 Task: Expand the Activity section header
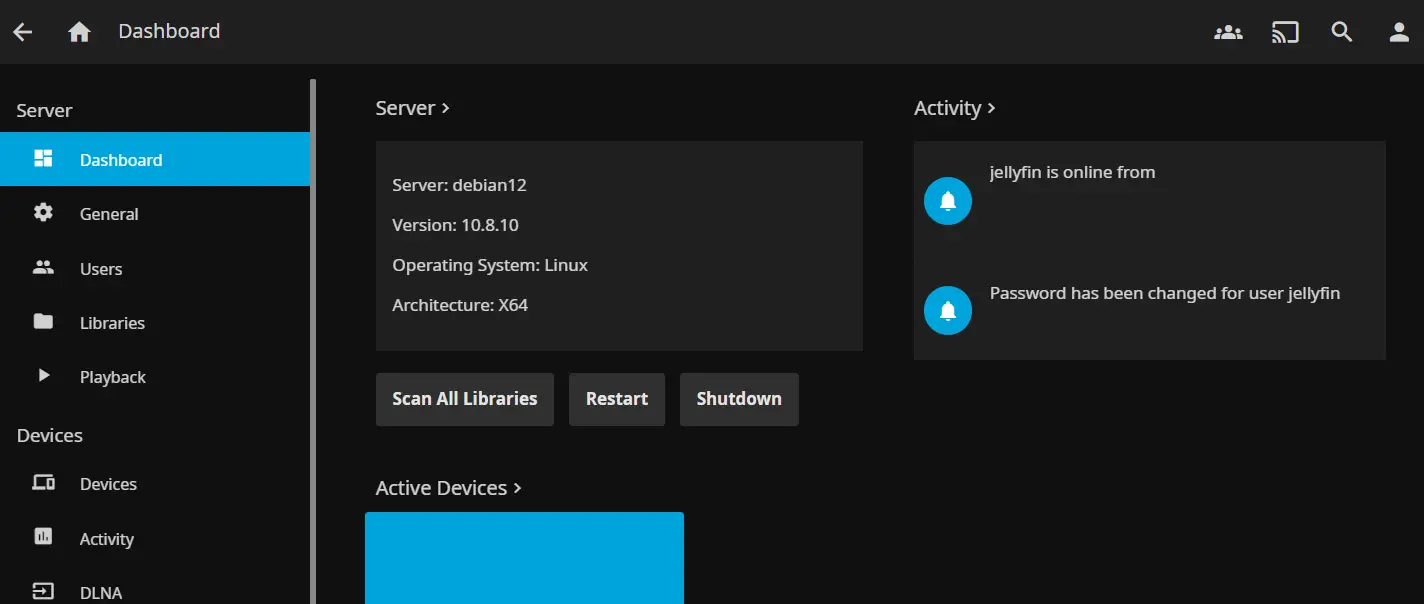954,108
